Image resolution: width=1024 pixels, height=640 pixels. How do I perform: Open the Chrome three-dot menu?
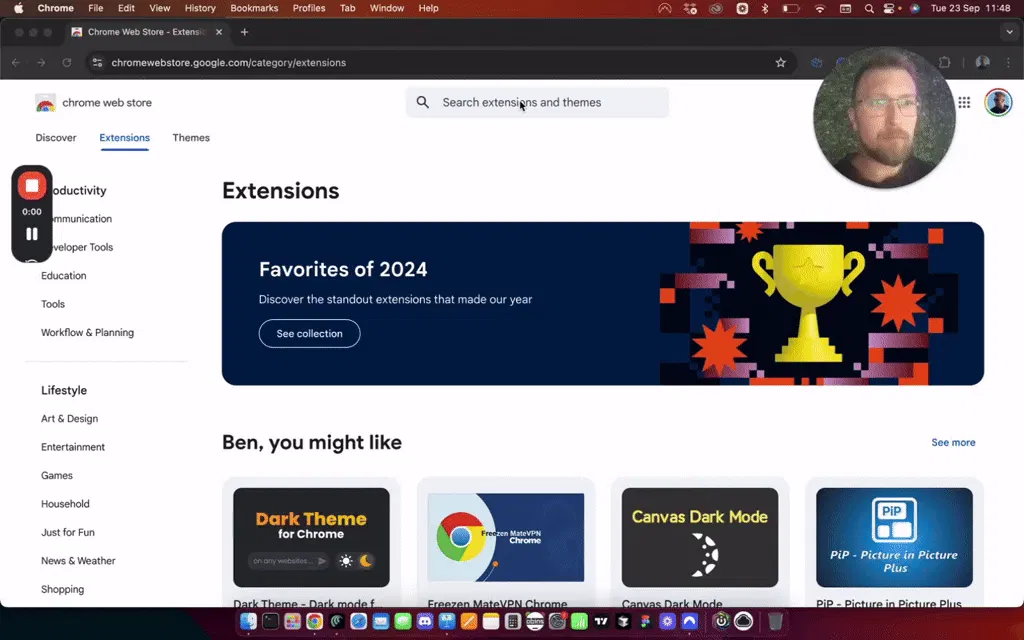pos(1008,63)
